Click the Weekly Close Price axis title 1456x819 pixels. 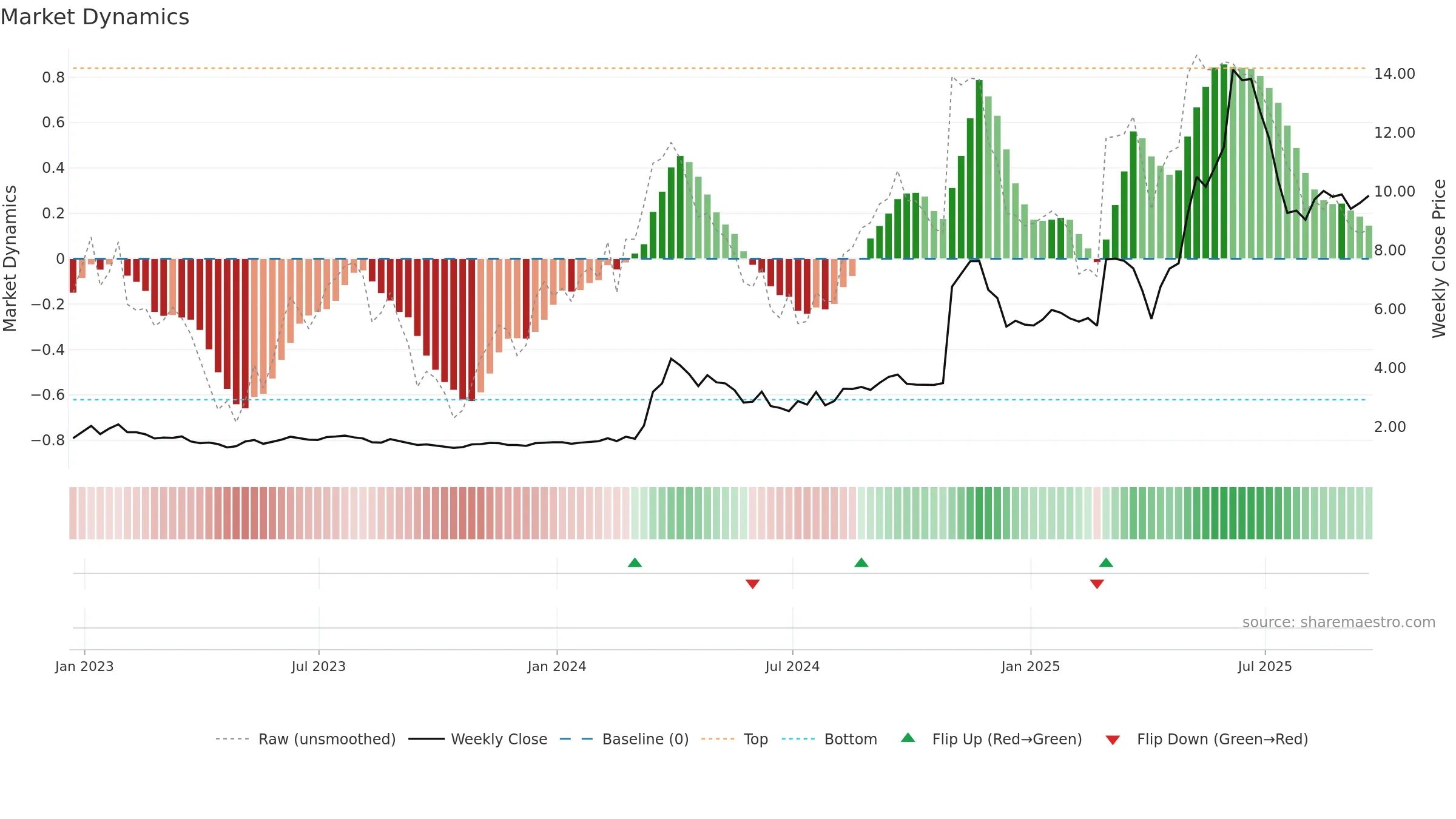[x=1439, y=258]
